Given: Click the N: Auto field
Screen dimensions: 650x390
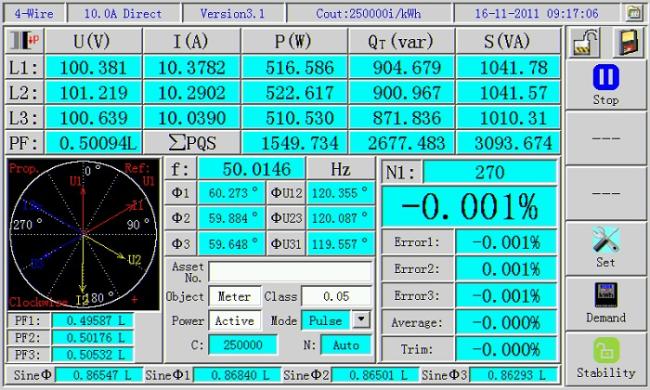Looking at the screenshot, I should 346,345.
